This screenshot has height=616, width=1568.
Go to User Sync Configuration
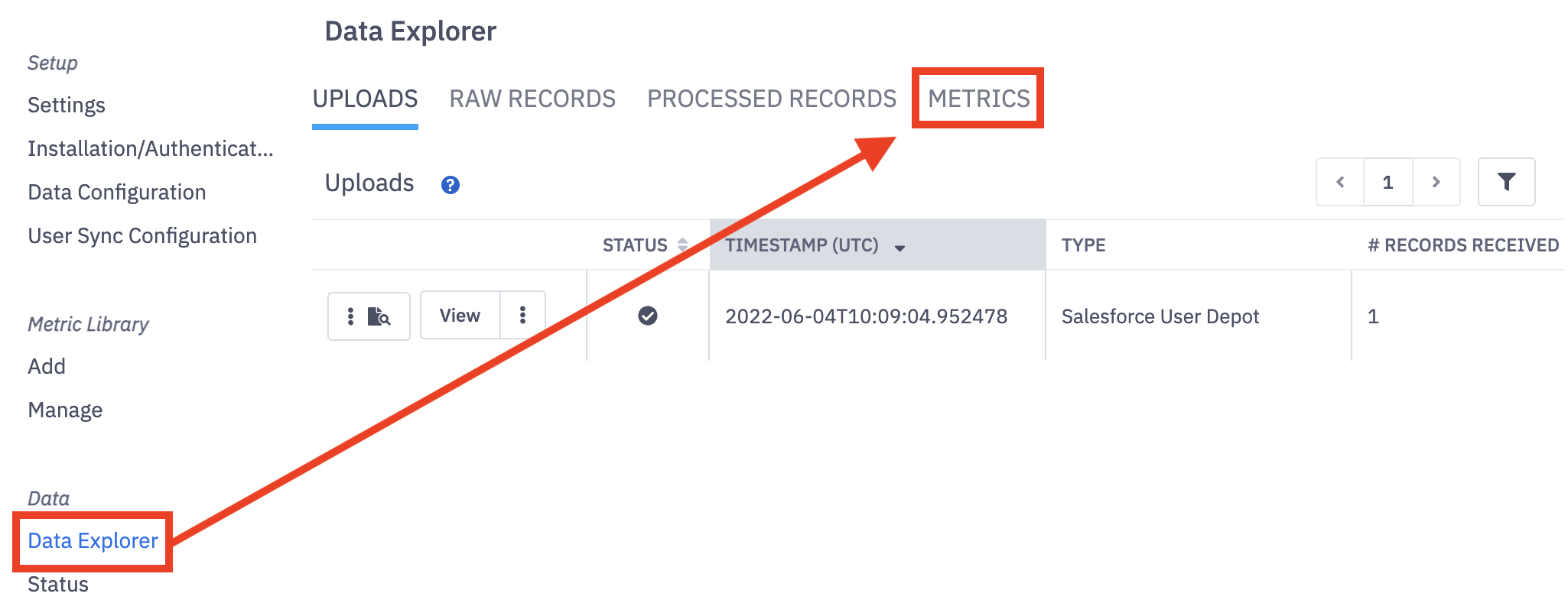pyautogui.click(x=142, y=235)
